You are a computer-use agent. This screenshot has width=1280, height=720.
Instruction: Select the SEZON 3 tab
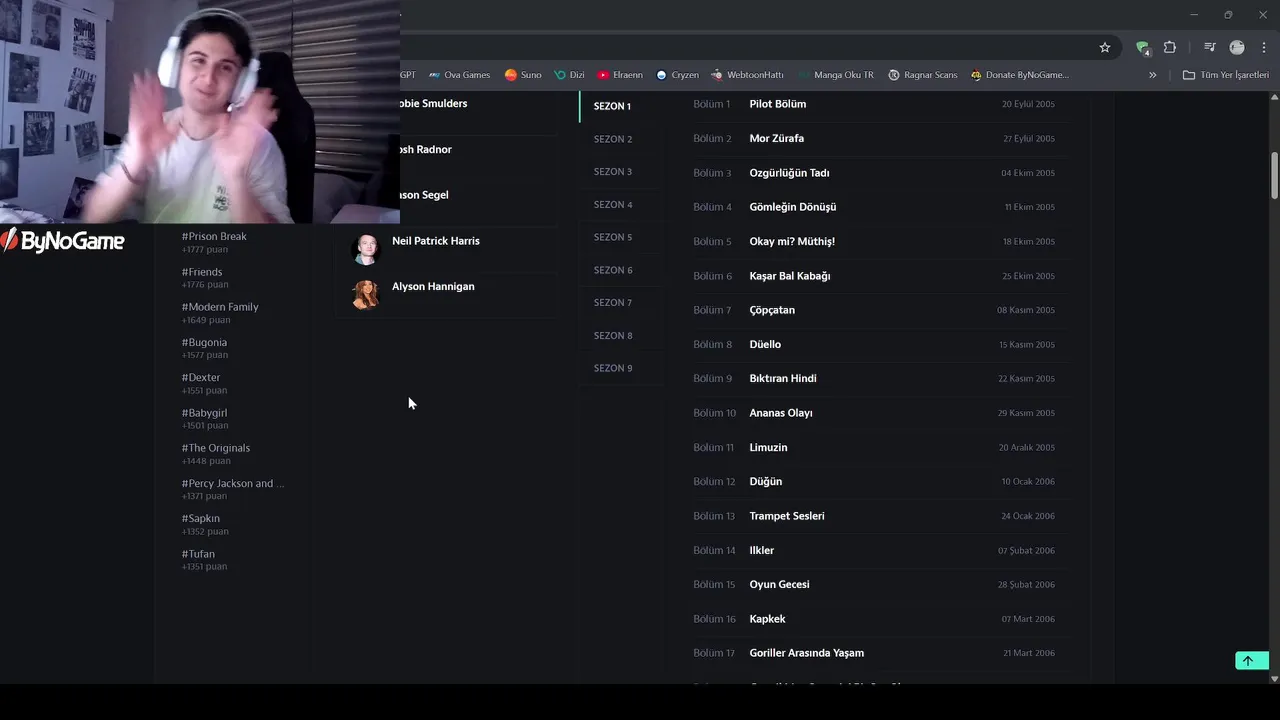[x=613, y=172]
